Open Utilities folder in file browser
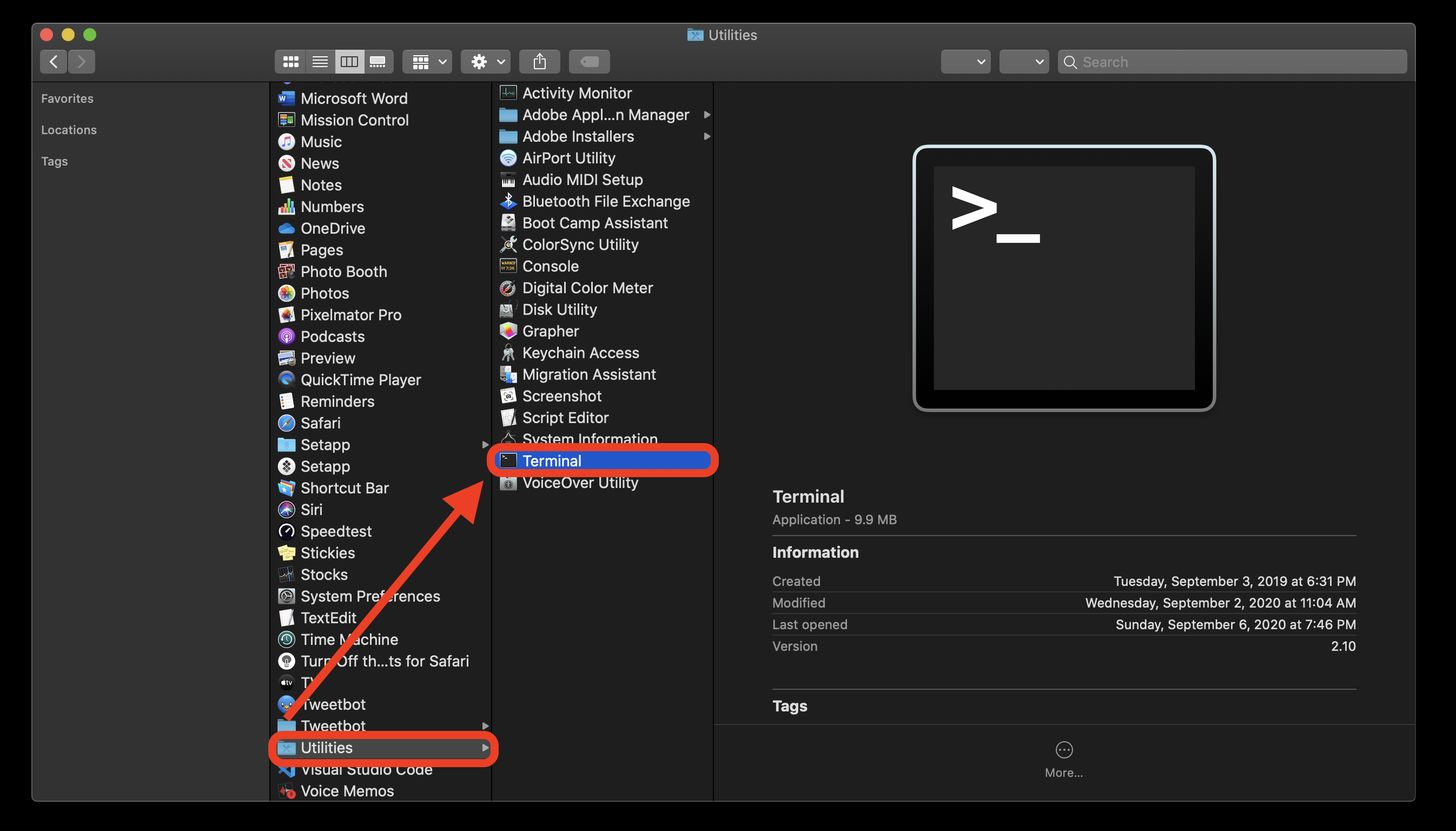1456x831 pixels. tap(326, 747)
